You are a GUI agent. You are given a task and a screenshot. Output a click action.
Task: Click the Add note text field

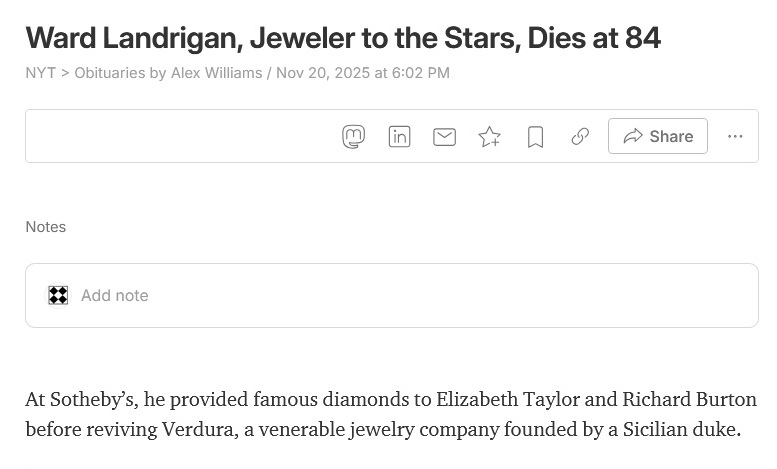pyautogui.click(x=400, y=295)
